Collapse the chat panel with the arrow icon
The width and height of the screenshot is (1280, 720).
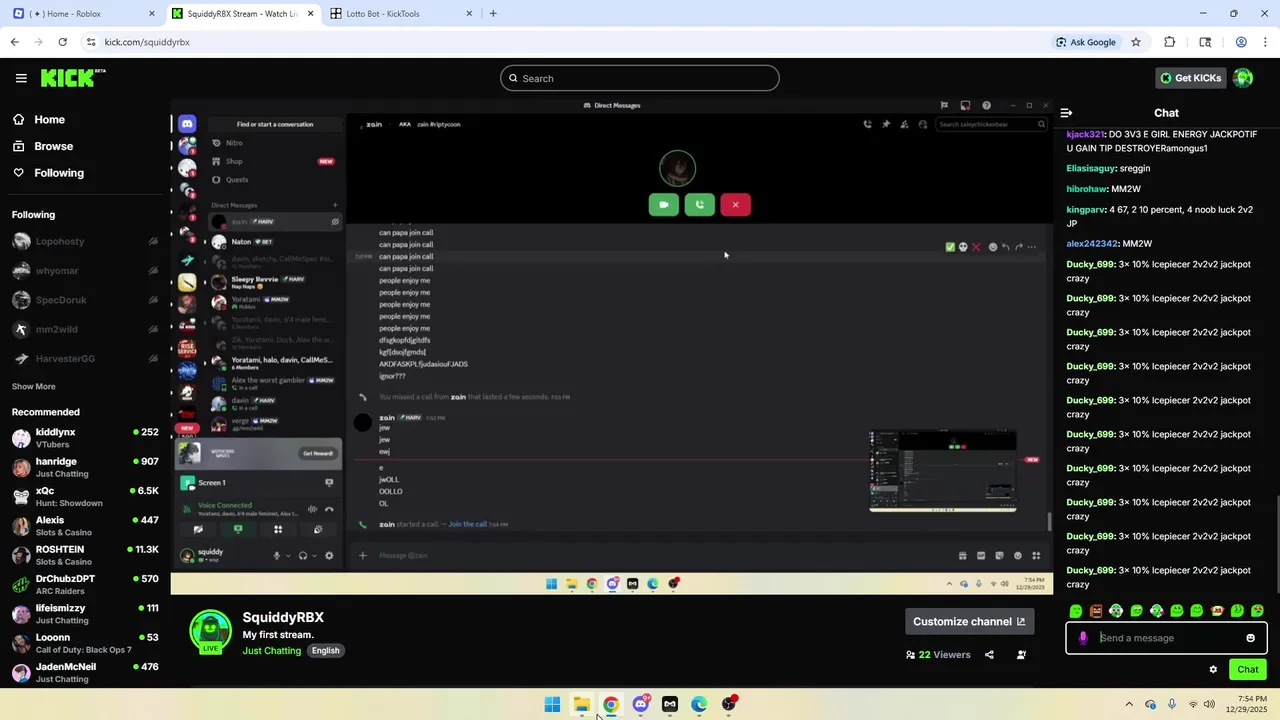1066,113
